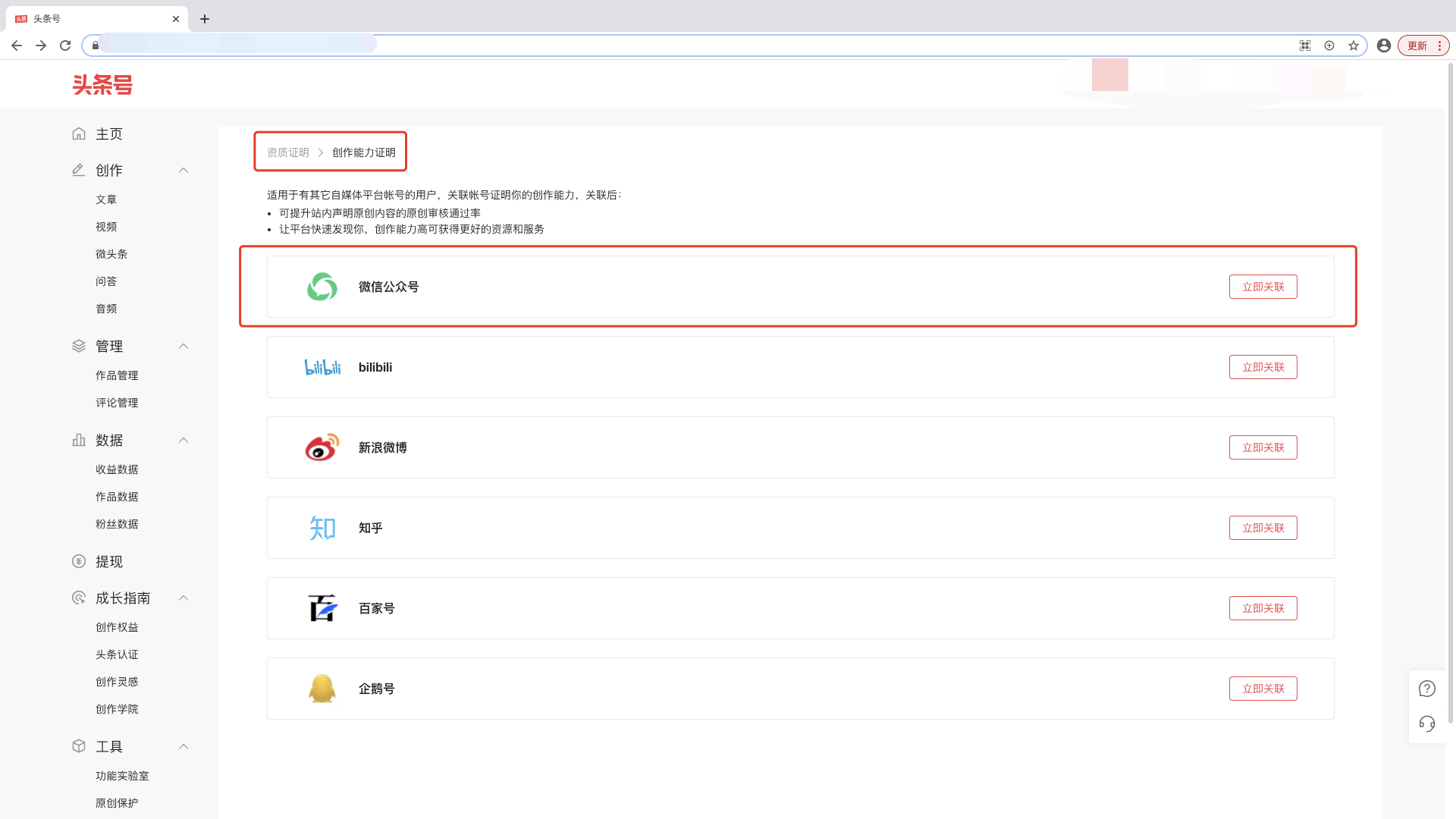Screen dimensions: 1456x819
Task: Open 作品管理 in the sidebar
Action: (x=117, y=375)
